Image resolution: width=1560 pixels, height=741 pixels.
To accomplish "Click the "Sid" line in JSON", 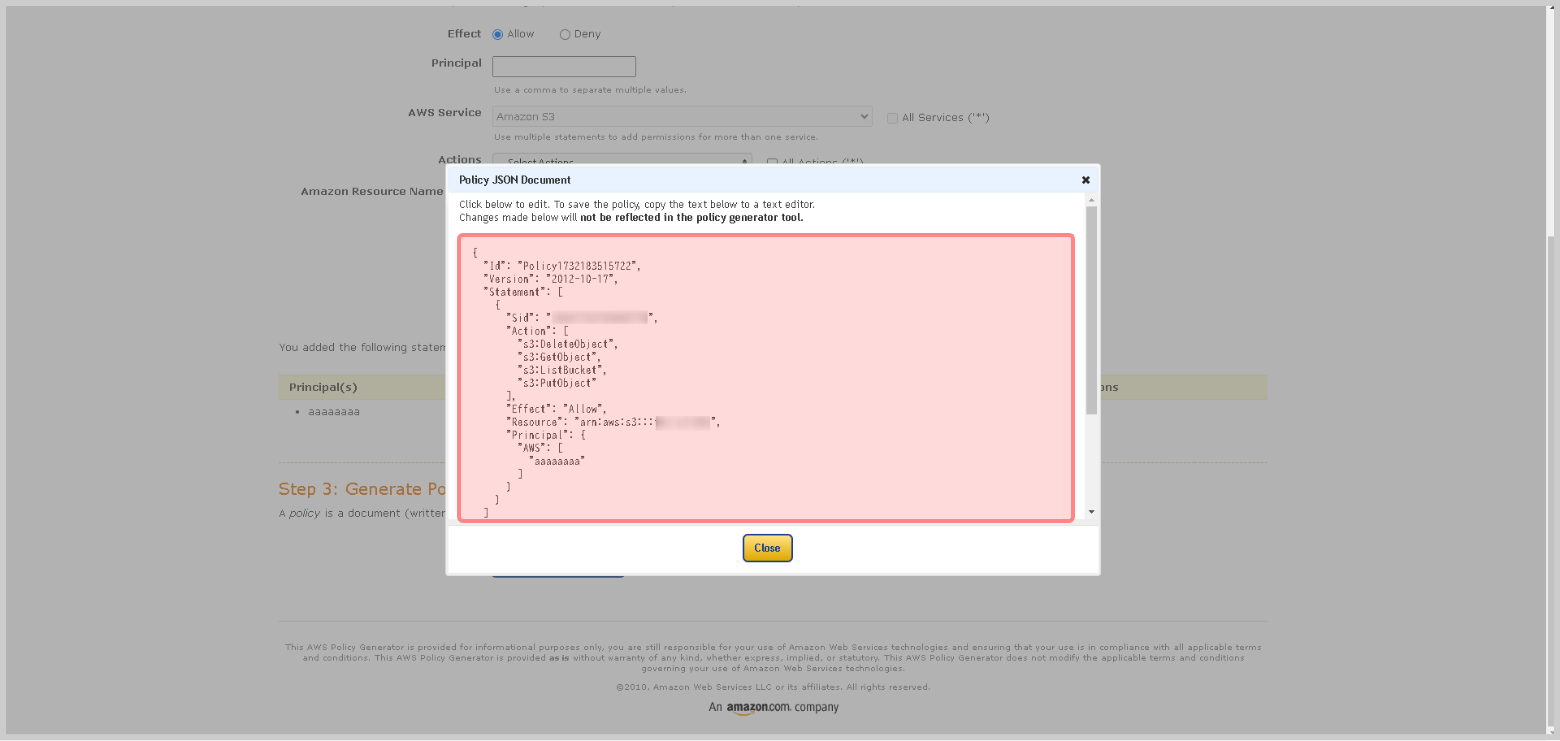I will click(582, 318).
